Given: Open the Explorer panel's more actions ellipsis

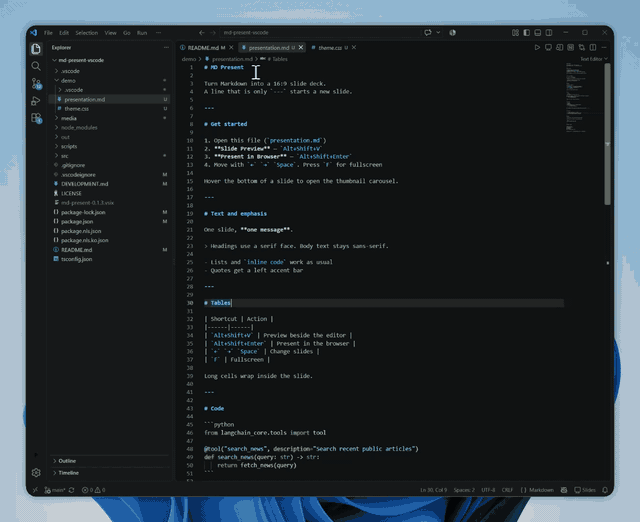Looking at the screenshot, I should [x=166, y=47].
